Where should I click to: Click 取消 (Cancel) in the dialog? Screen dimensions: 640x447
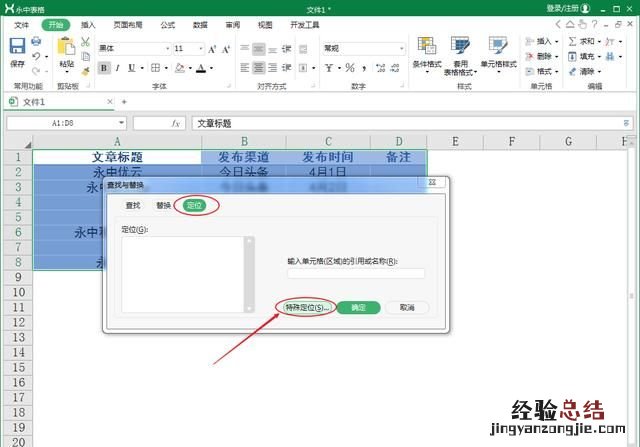pyautogui.click(x=406, y=307)
